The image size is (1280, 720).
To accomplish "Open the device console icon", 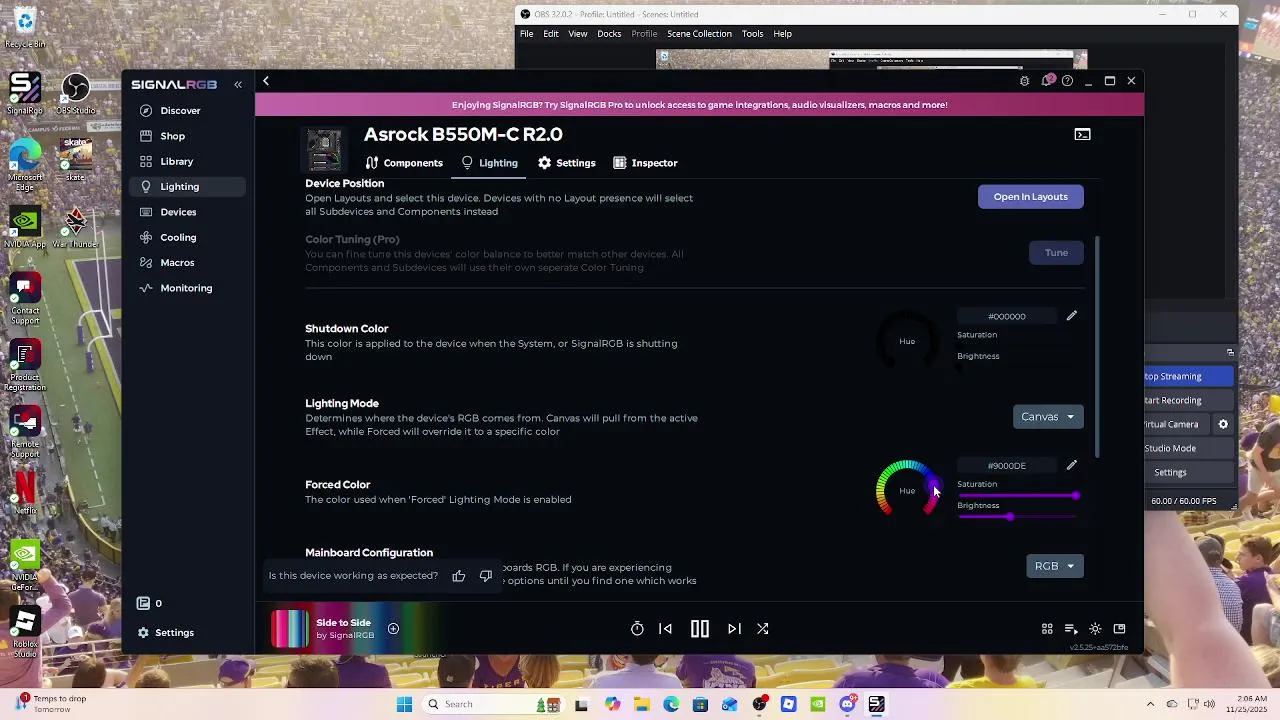I will 1082,134.
